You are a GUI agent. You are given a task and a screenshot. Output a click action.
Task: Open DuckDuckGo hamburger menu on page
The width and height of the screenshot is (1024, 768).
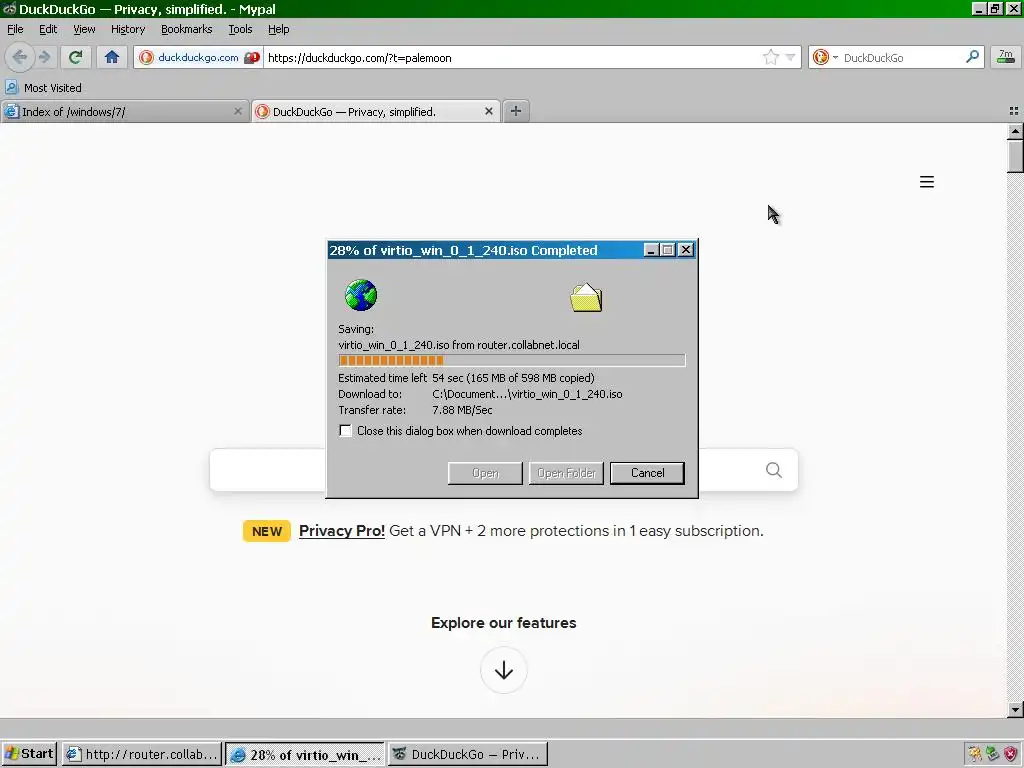tap(927, 182)
